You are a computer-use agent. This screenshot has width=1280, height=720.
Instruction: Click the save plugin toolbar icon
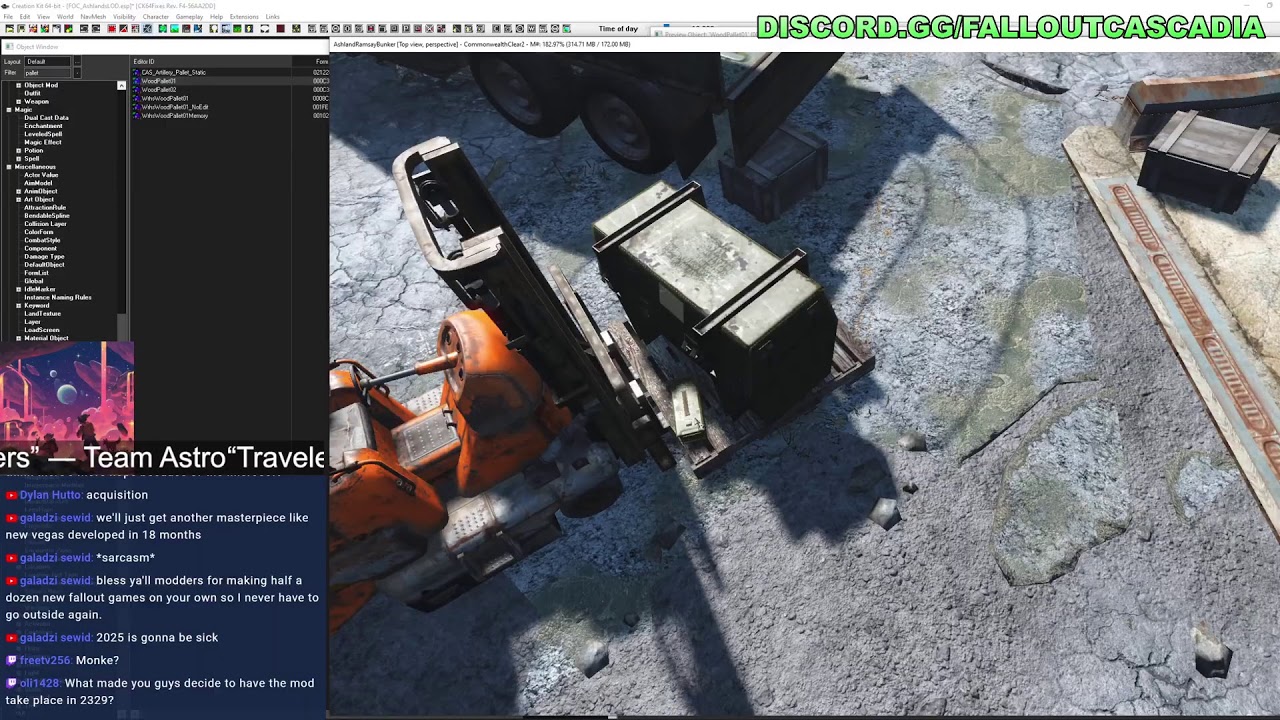21,29
